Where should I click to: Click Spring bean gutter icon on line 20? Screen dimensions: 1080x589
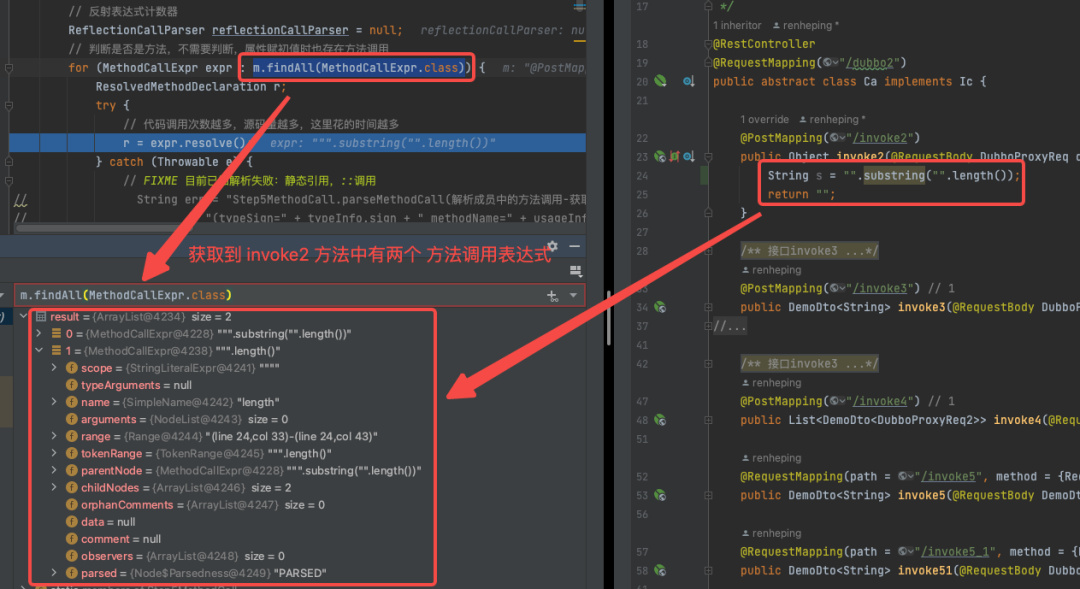coord(660,81)
